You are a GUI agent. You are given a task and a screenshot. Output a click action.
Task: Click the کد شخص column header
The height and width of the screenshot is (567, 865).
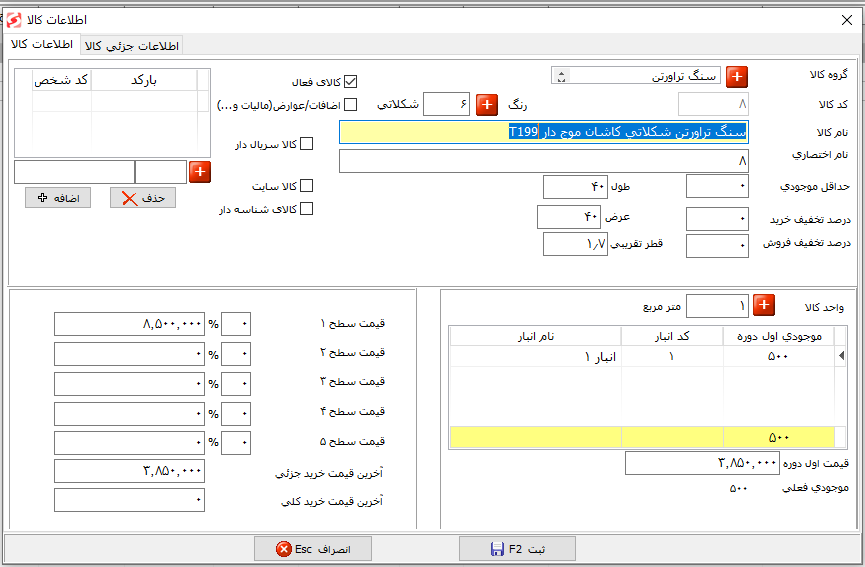click(x=62, y=81)
